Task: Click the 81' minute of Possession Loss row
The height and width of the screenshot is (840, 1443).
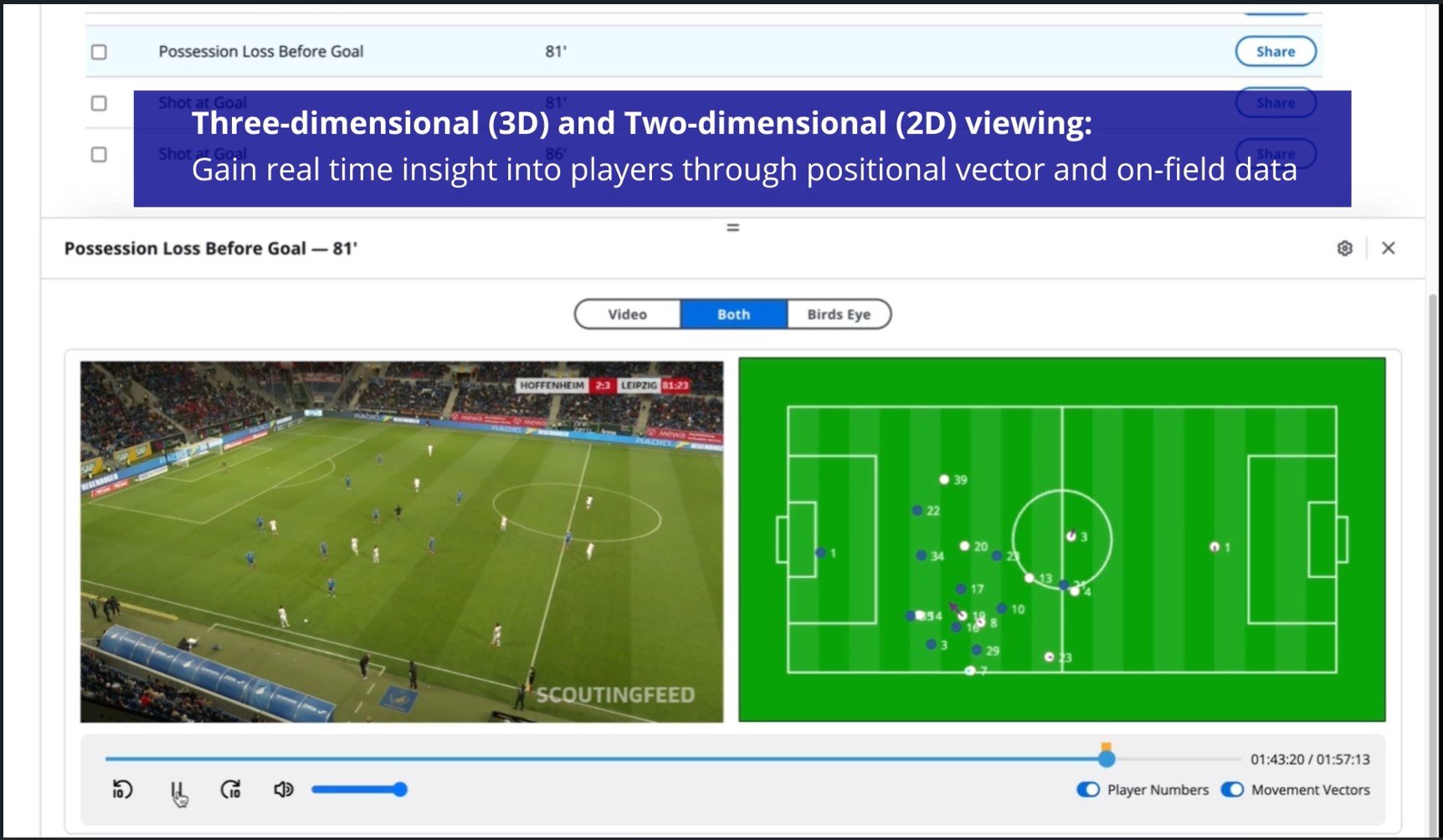Action: click(x=556, y=52)
